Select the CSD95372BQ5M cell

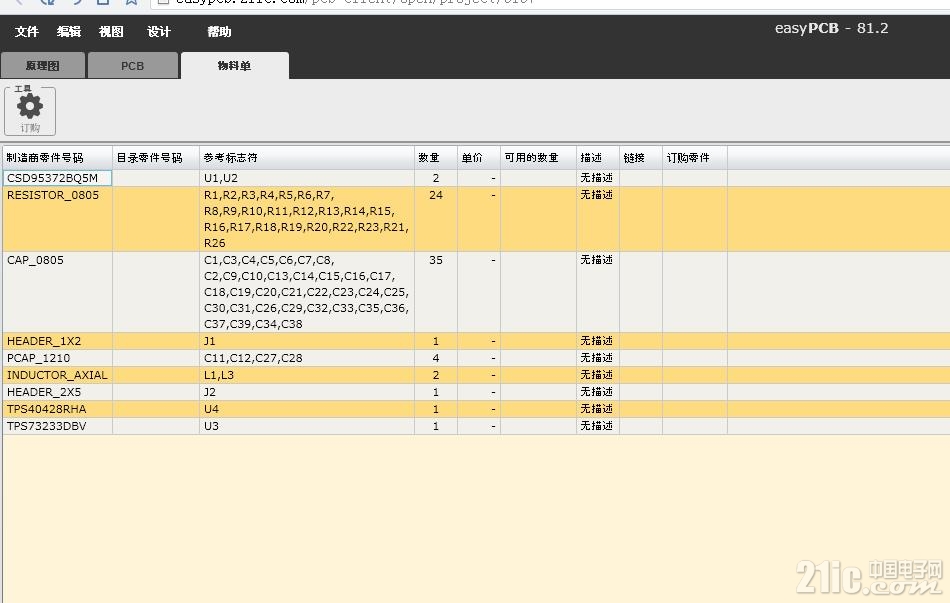58,178
